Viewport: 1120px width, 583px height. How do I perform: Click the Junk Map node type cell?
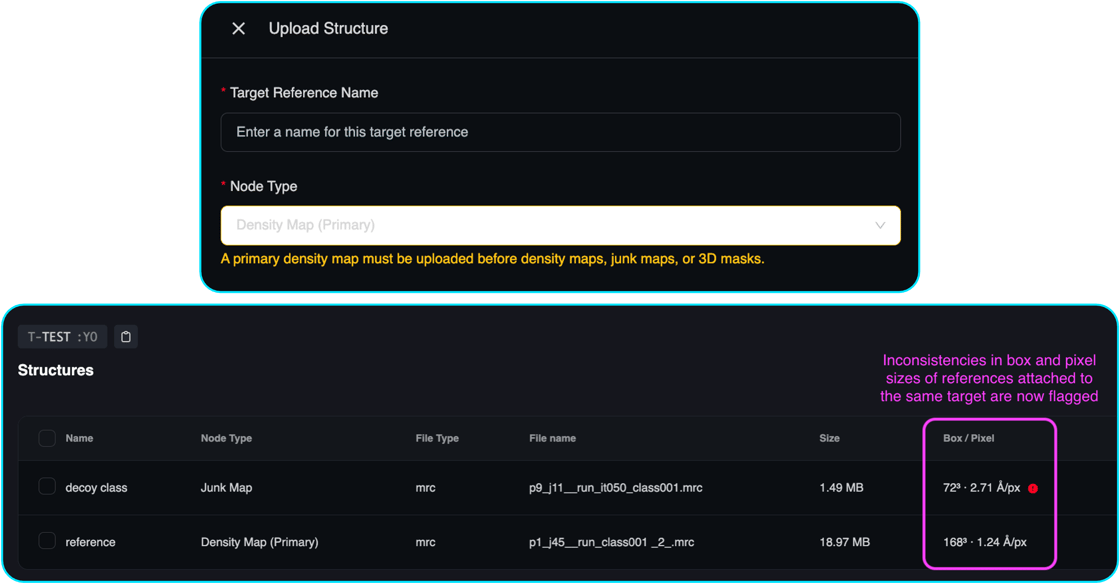[226, 488]
